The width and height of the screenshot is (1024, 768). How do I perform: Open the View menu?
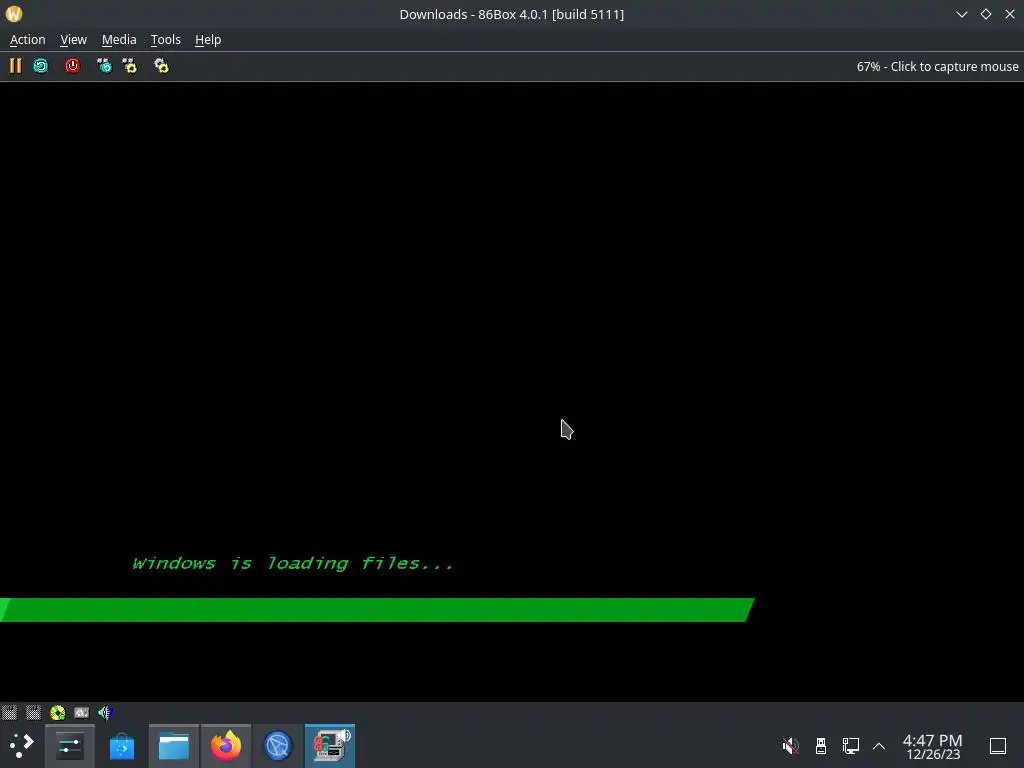tap(73, 40)
